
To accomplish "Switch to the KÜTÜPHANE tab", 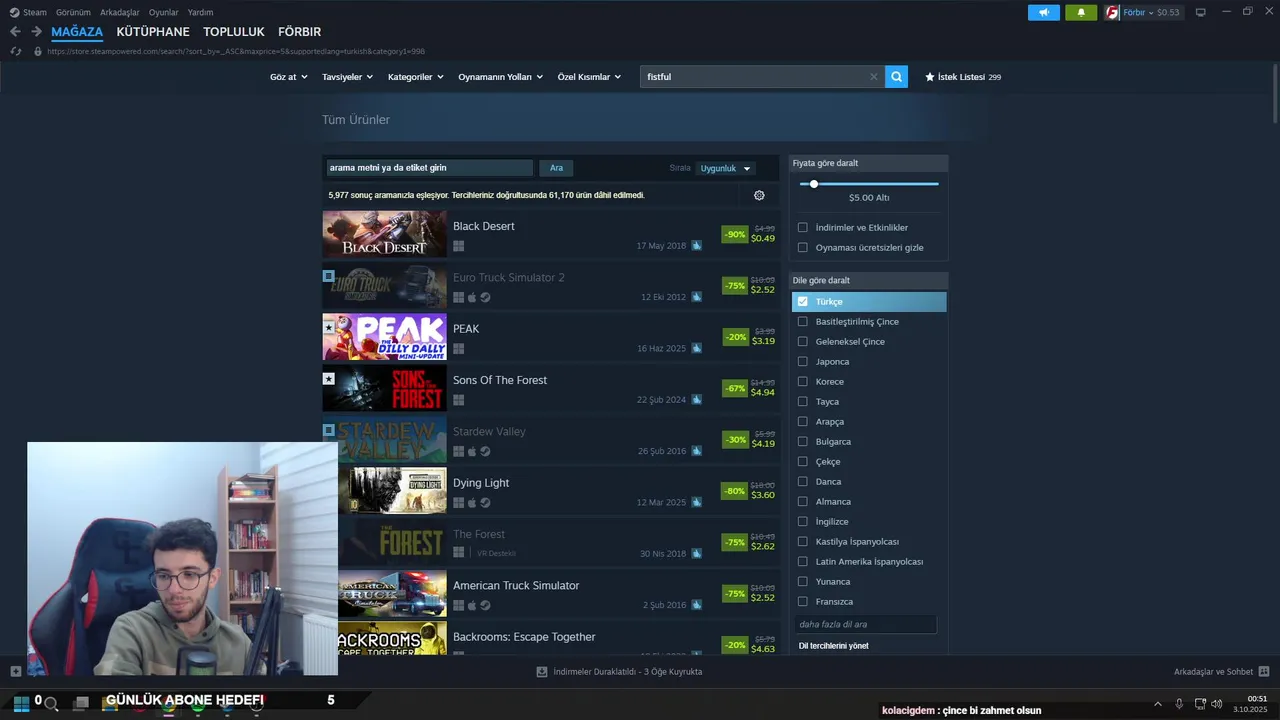I will [153, 32].
